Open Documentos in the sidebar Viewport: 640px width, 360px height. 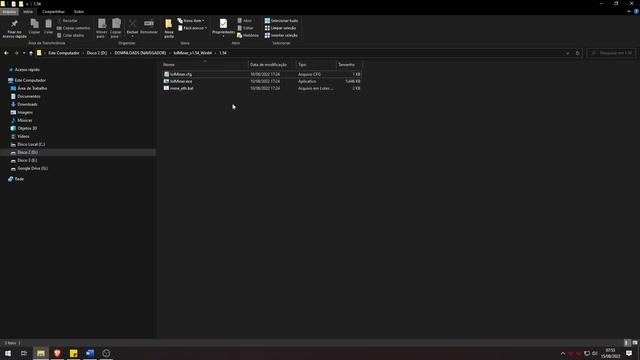pos(29,96)
